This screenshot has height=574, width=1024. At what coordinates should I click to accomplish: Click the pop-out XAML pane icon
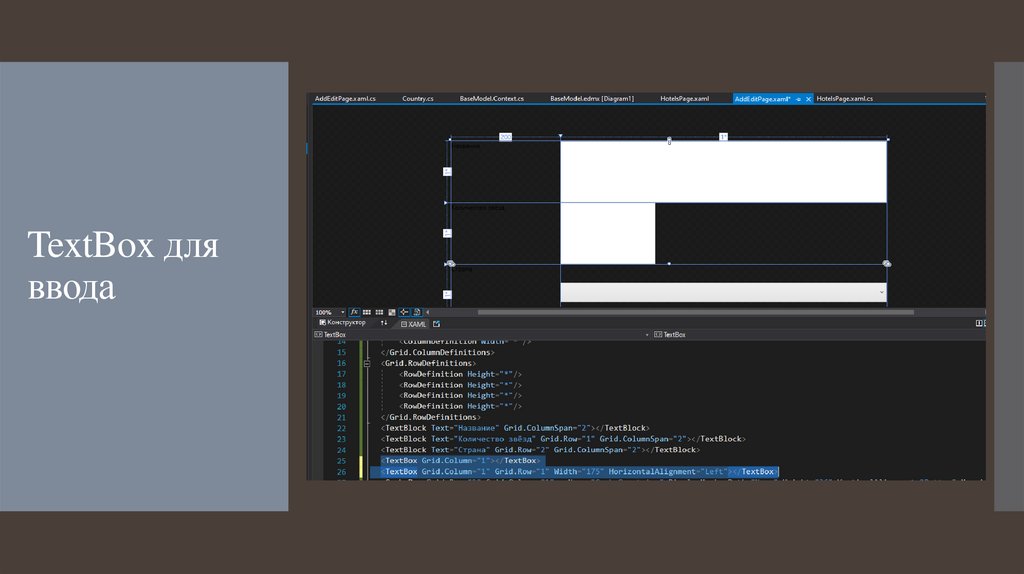click(437, 324)
